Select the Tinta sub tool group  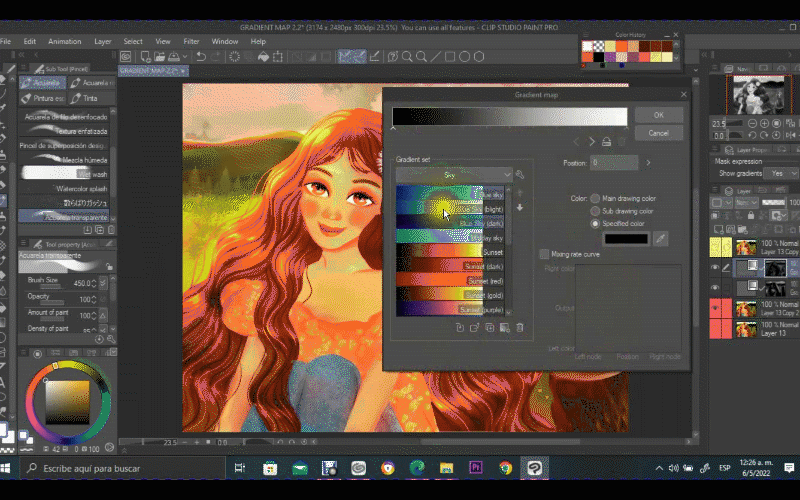[x=90, y=99]
